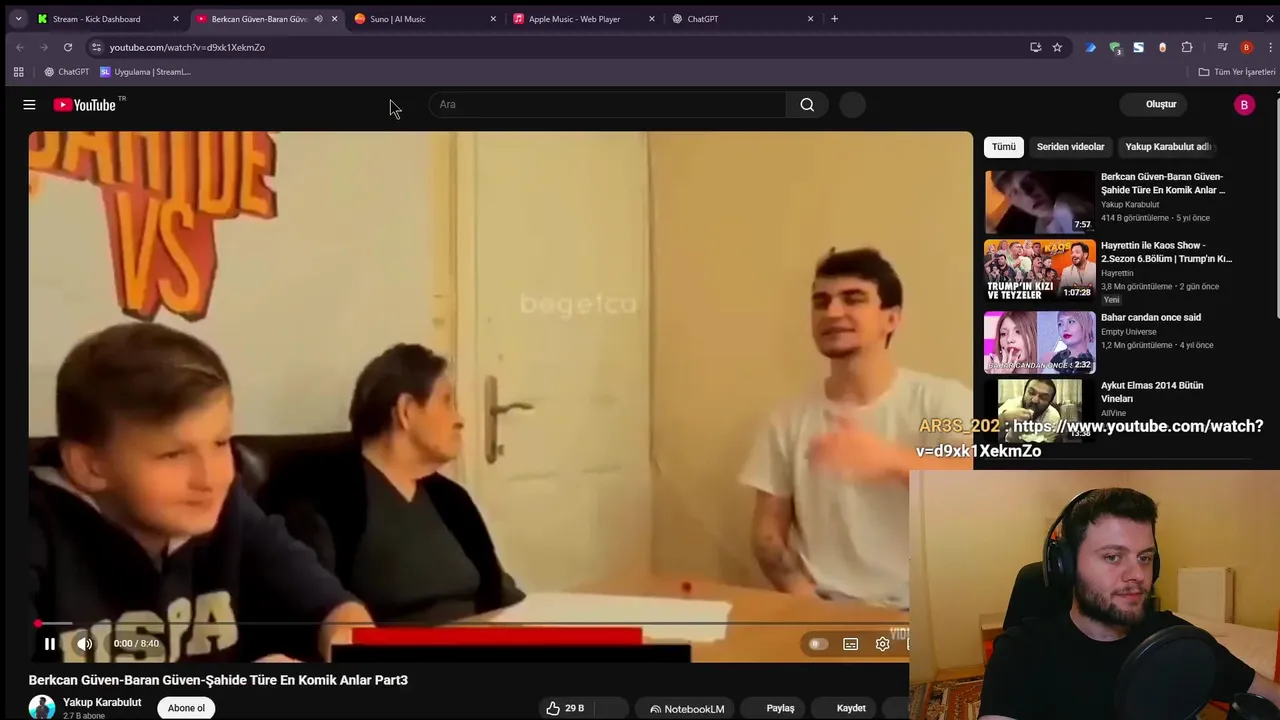
Task: Open the Chrome profile B avatar
Action: pos(1246,47)
